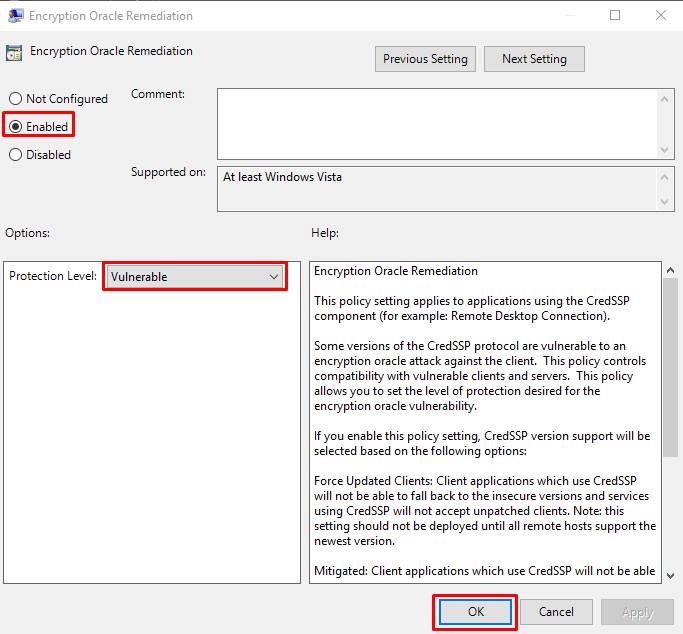Select the Not Configured radio button

pyautogui.click(x=15, y=99)
